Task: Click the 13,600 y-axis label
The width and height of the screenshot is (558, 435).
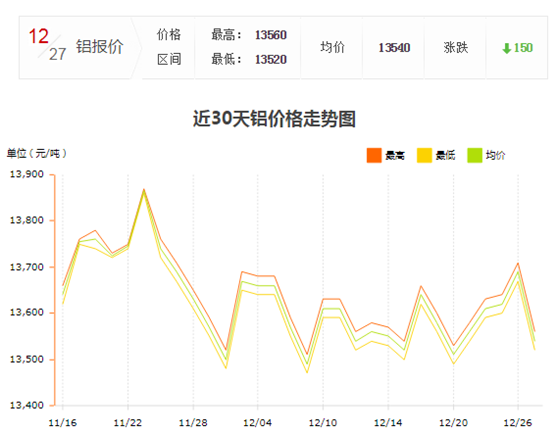Action: point(27,312)
